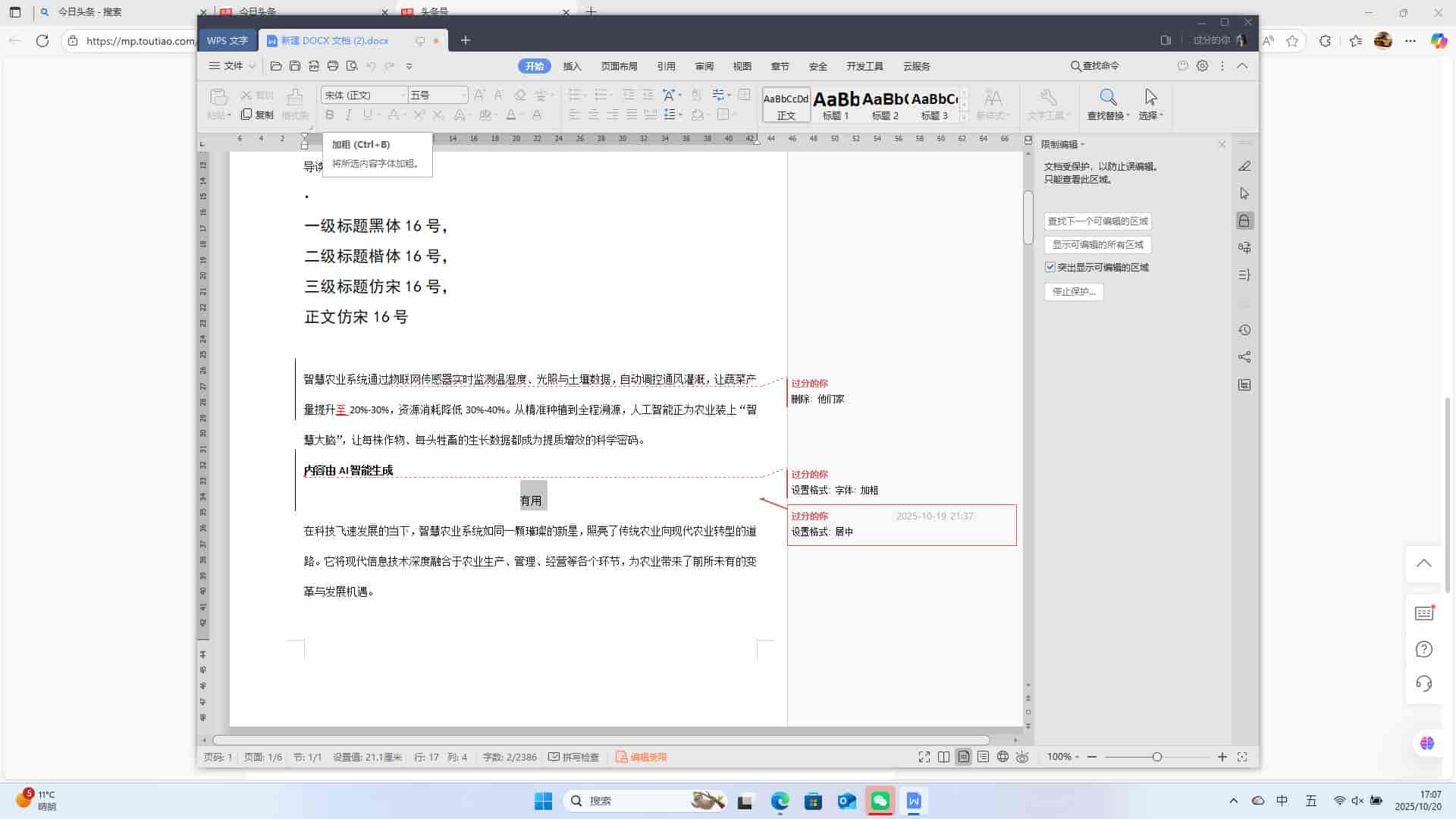Click 停止保护 button
1456x819 pixels.
tap(1074, 292)
